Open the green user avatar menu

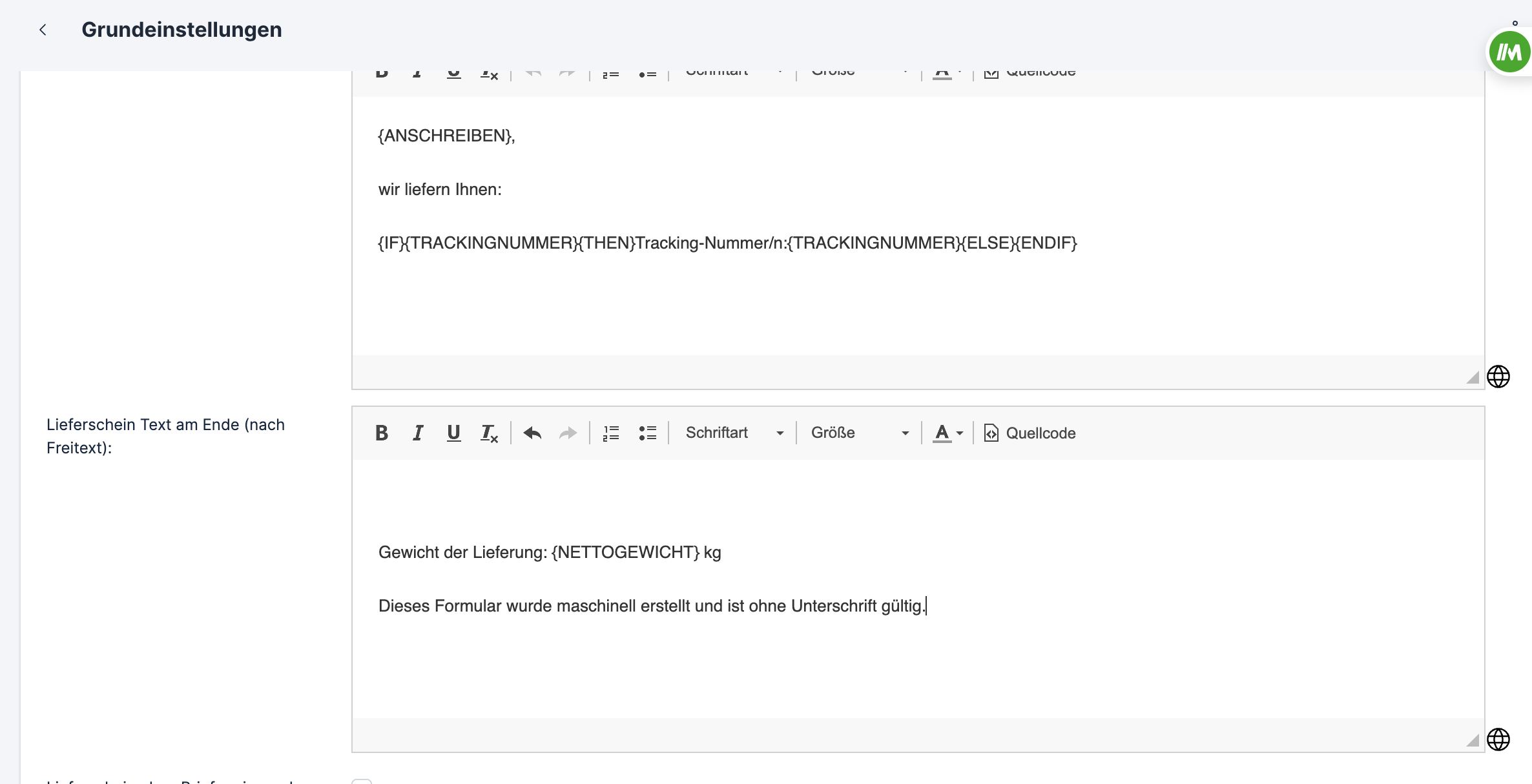pos(1509,52)
